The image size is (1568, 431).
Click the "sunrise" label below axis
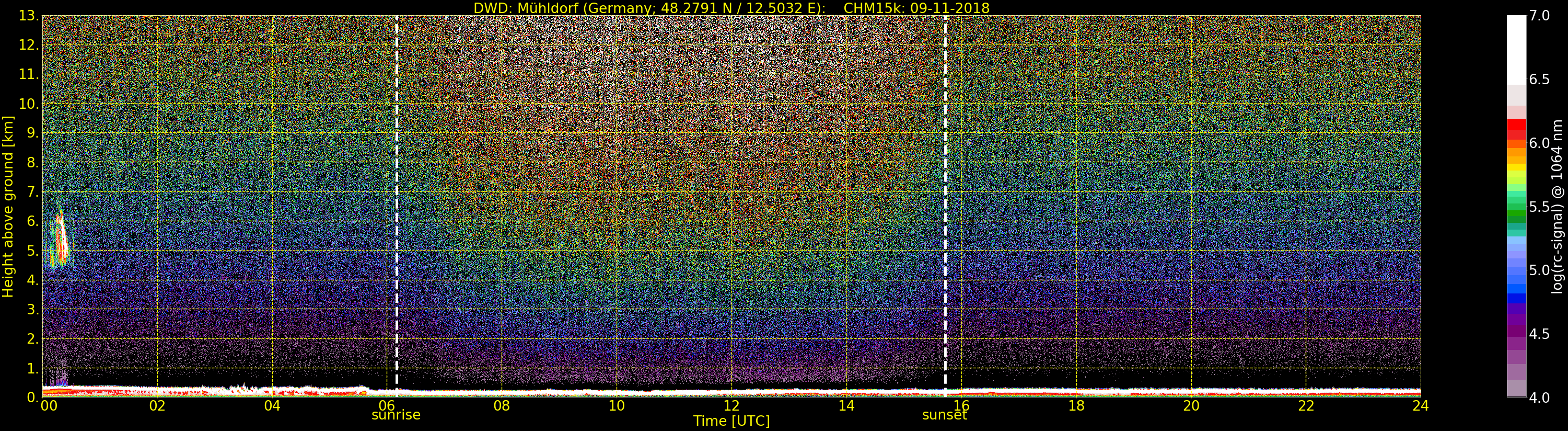point(396,415)
